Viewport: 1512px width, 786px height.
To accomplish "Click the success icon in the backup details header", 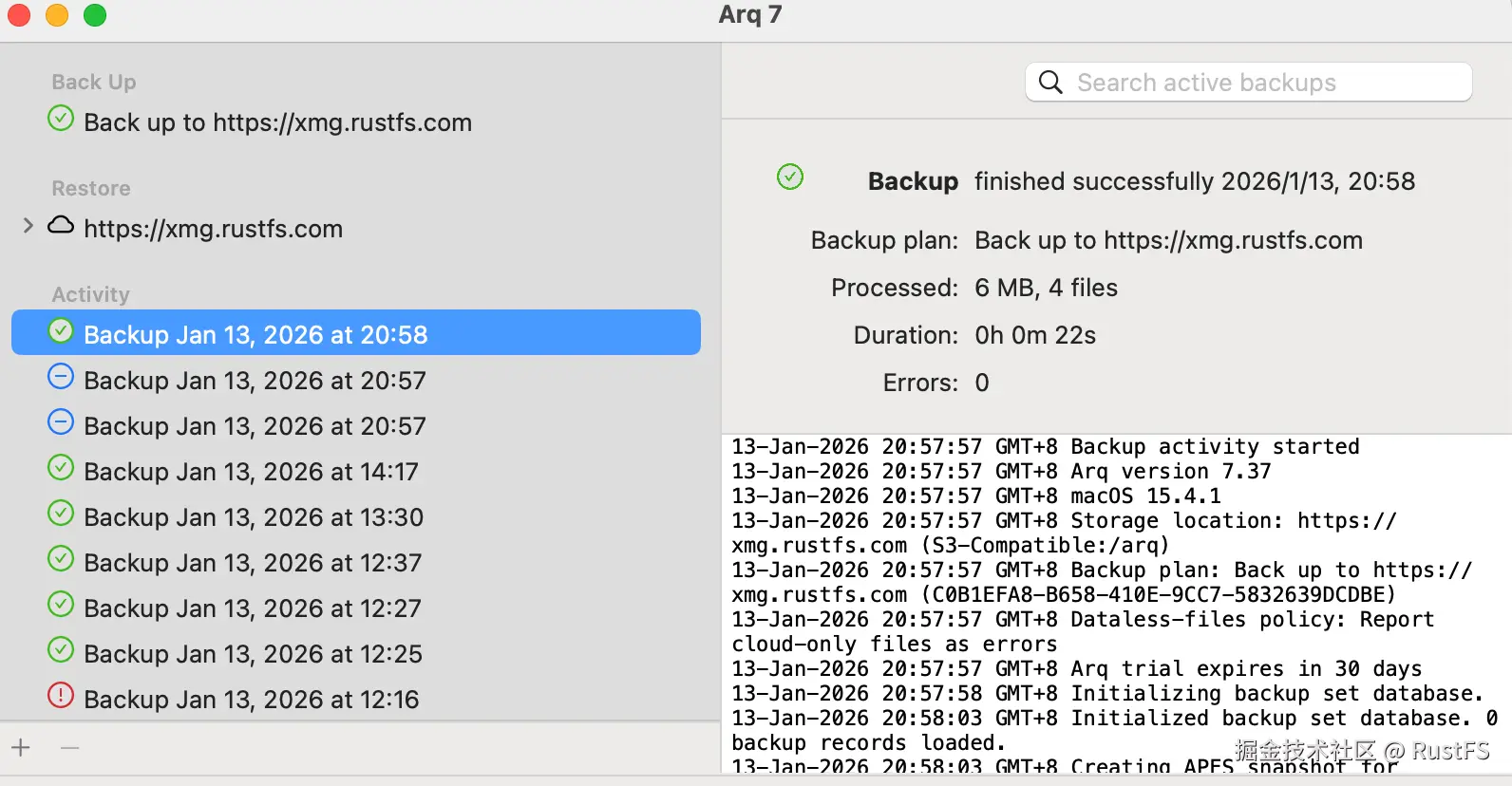I will 790,178.
